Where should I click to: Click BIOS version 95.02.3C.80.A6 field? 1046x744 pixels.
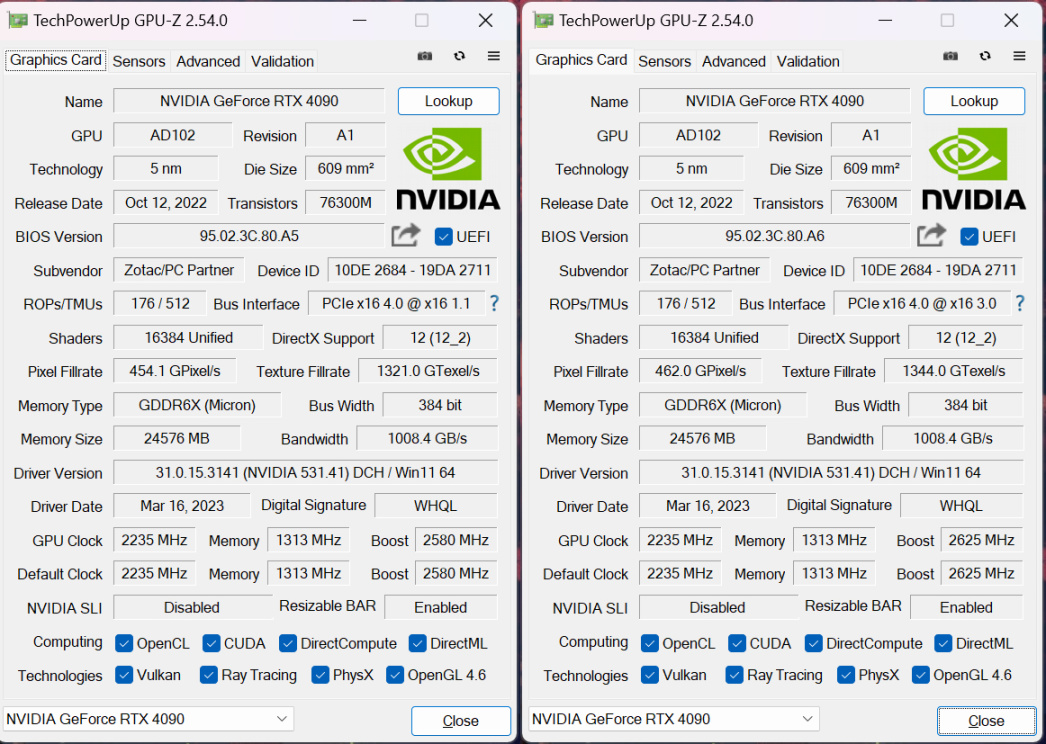(774, 236)
